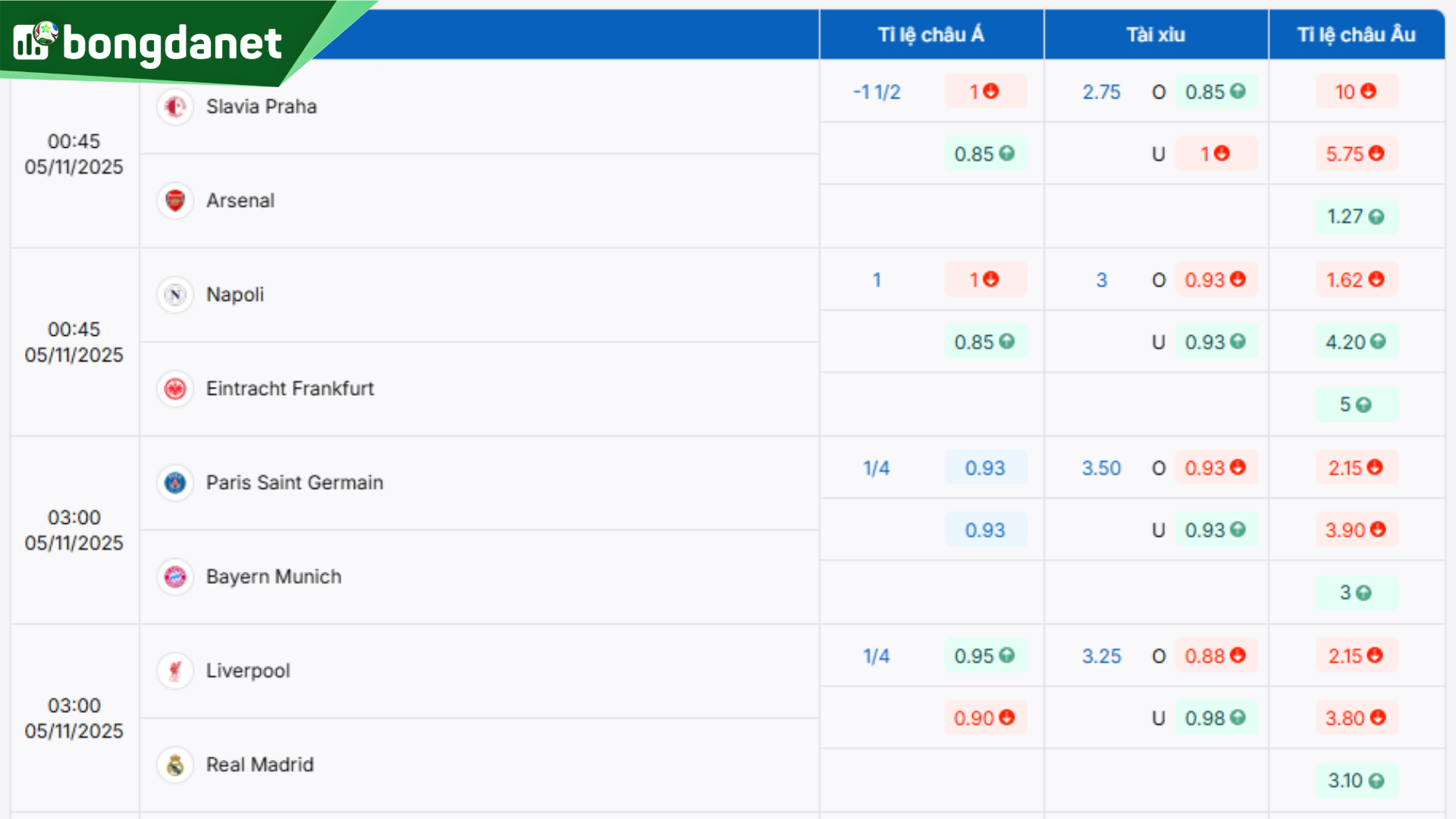The image size is (1456, 819).
Task: Click the Real Madrid club crest
Action: (175, 765)
